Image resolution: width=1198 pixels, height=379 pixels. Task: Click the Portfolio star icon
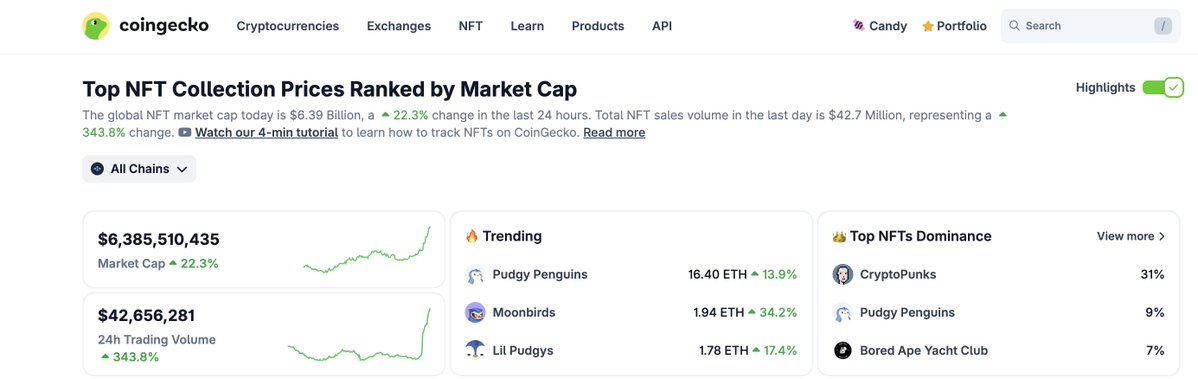[x=928, y=26]
